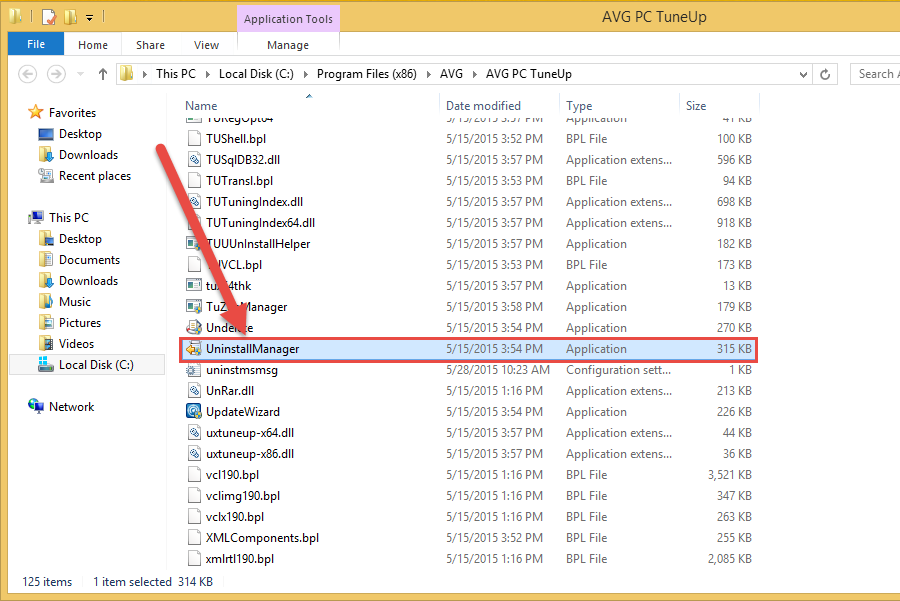Click the Recent places icon
The width and height of the screenshot is (900, 601).
[x=46, y=176]
